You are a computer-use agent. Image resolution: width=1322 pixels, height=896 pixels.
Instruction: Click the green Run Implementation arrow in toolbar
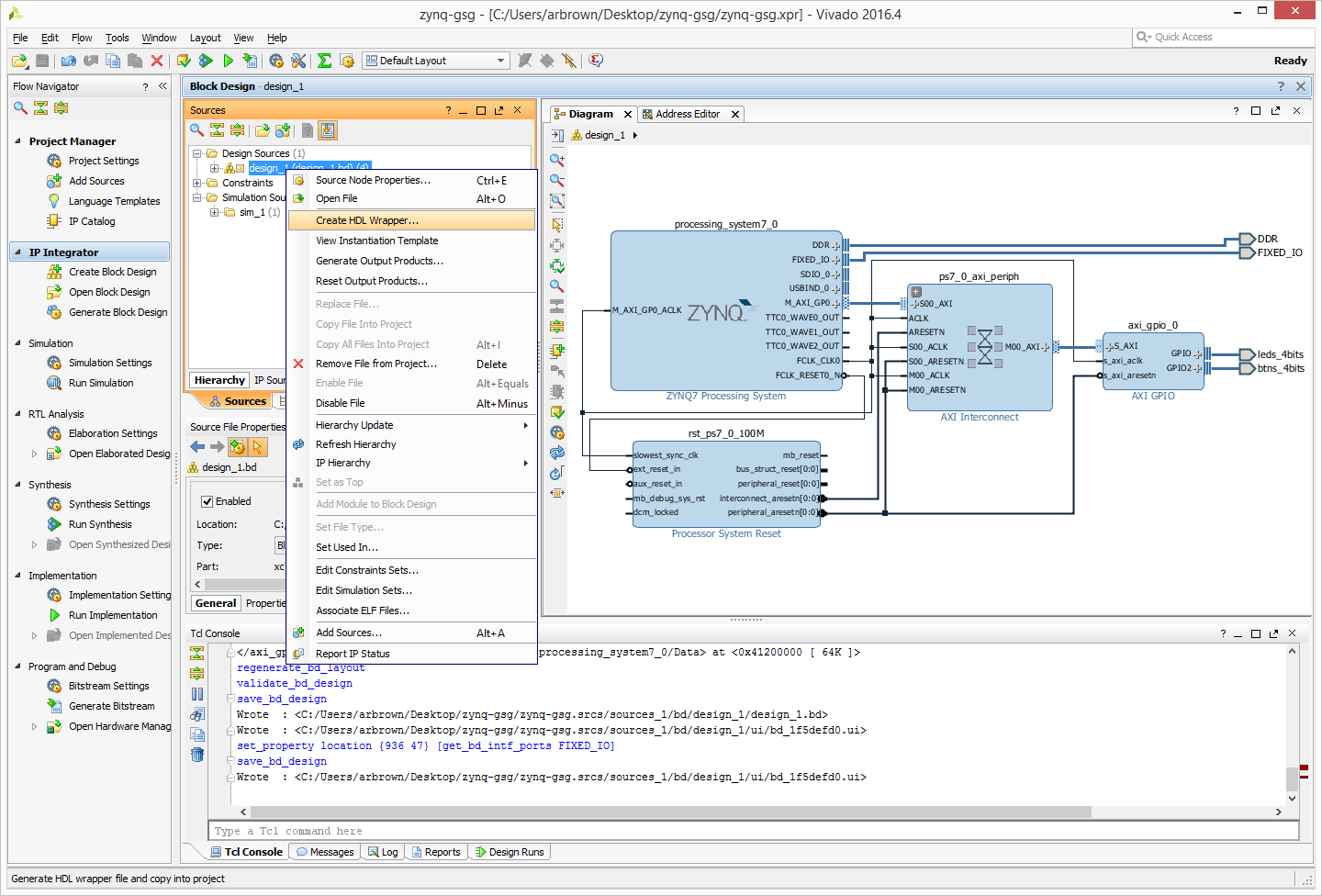click(228, 61)
